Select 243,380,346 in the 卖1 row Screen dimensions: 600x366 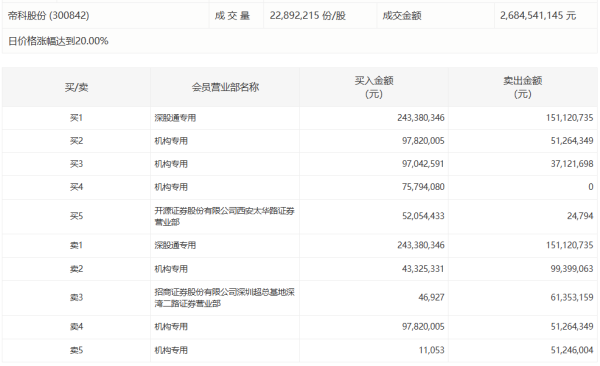421,245
